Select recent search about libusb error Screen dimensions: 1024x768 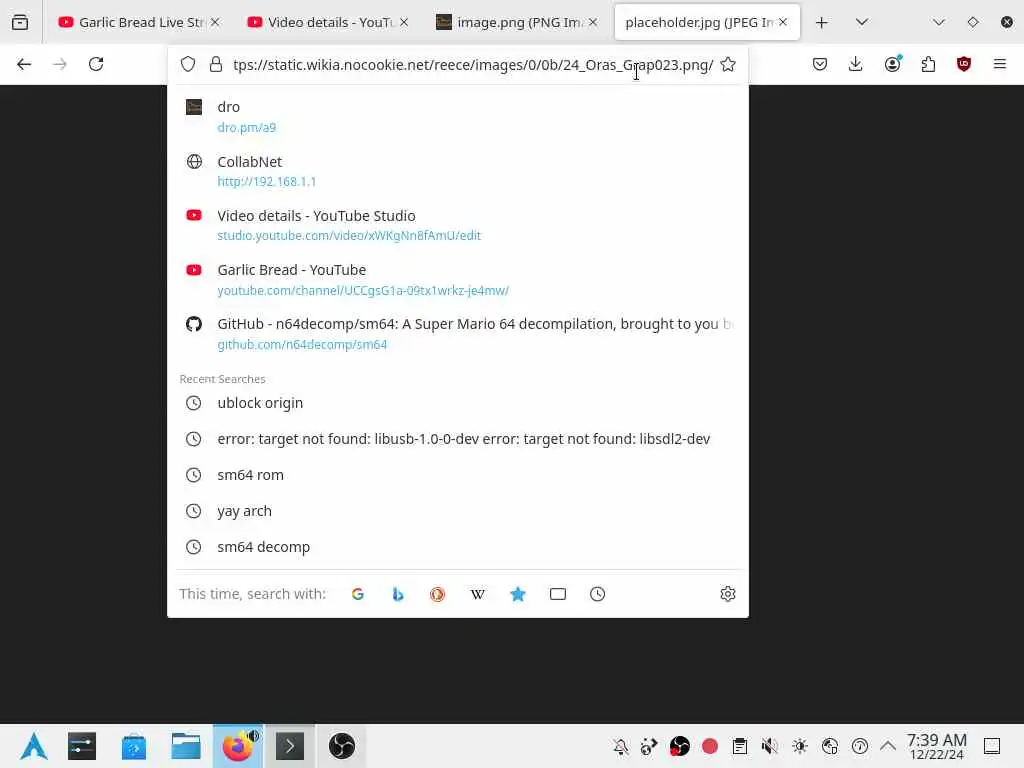pyautogui.click(x=458, y=439)
